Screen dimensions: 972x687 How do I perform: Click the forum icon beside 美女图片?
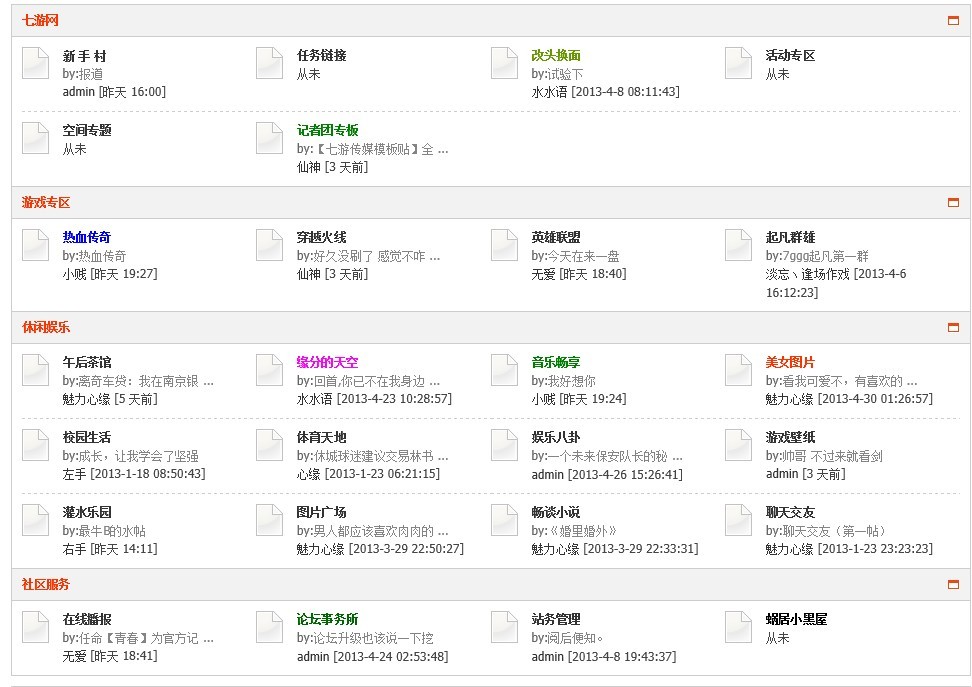(x=739, y=370)
